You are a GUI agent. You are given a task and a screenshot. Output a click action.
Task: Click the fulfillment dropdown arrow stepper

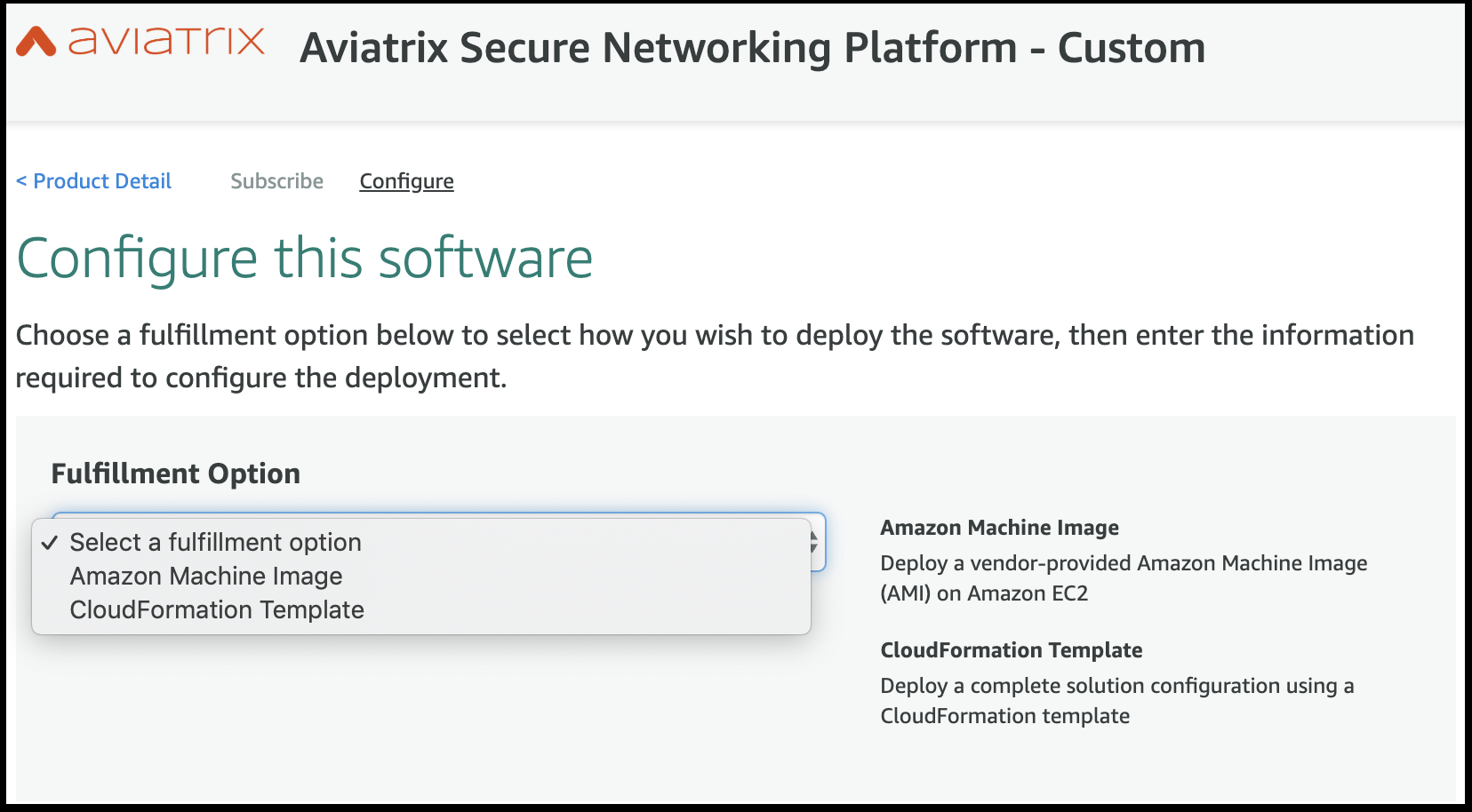coord(814,542)
